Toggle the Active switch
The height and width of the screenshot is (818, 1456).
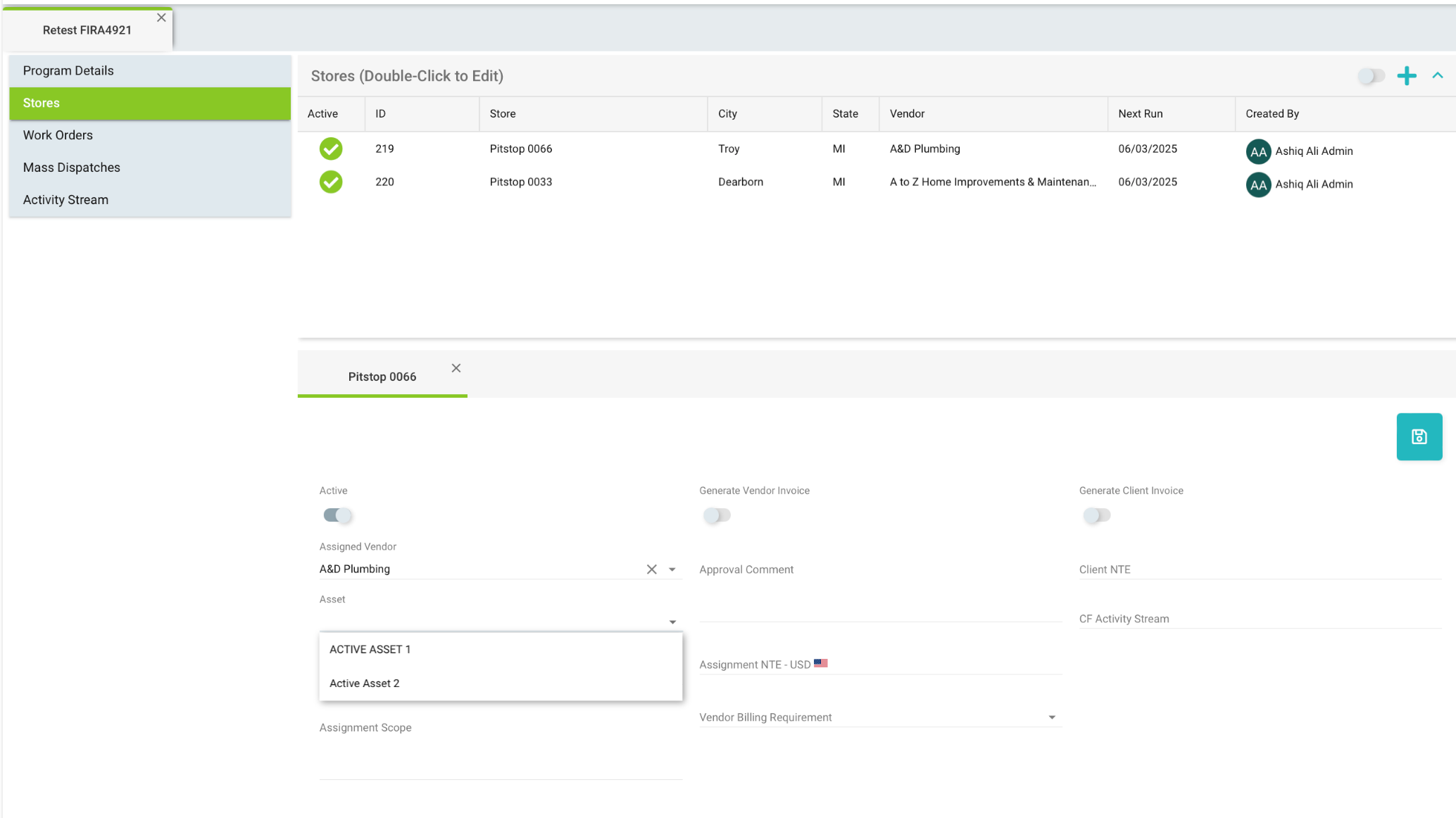click(x=337, y=515)
